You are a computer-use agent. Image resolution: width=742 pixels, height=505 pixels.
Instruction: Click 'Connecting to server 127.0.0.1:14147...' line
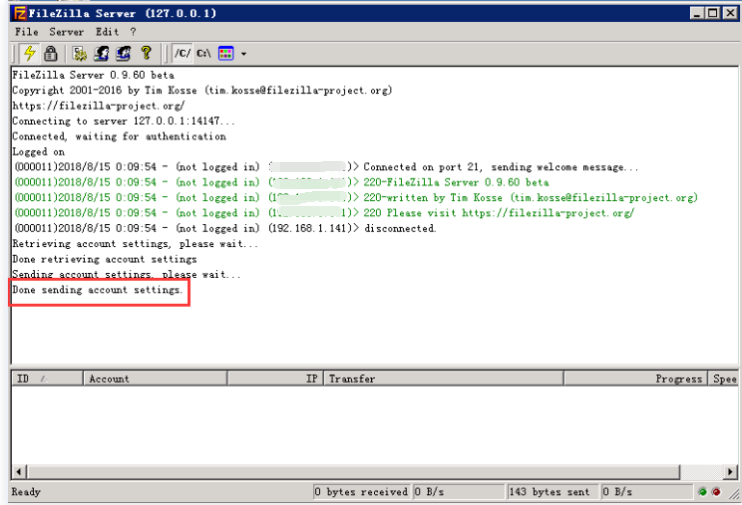tap(124, 121)
